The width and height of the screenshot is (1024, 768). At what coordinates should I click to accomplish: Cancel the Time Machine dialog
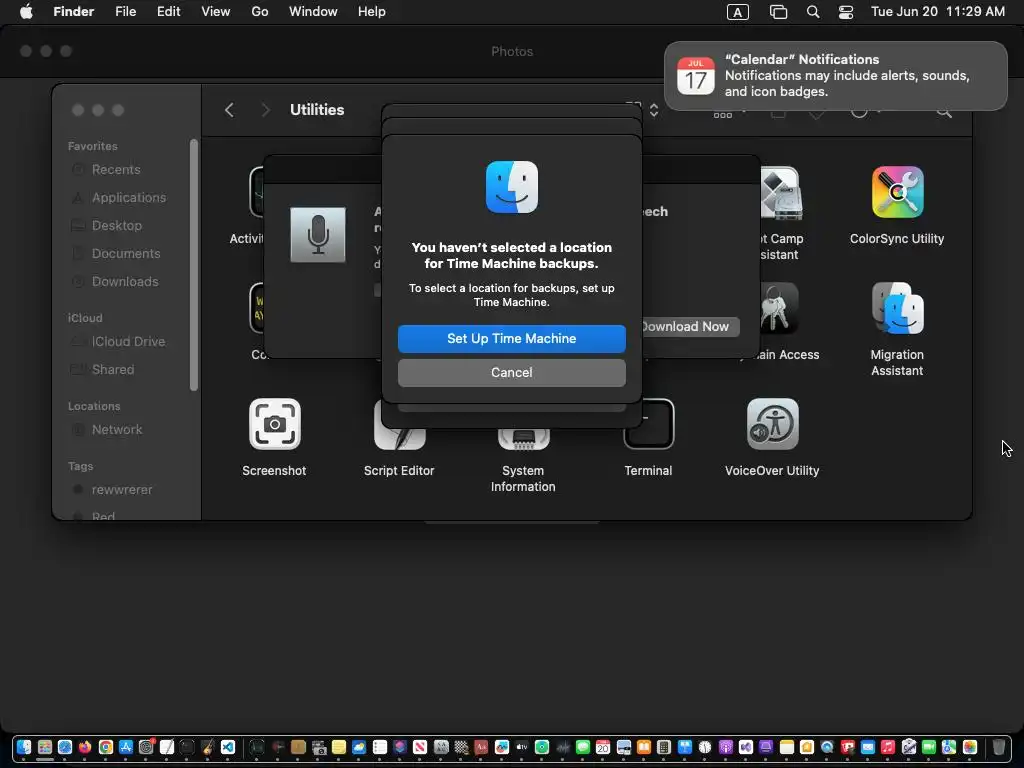(x=511, y=372)
